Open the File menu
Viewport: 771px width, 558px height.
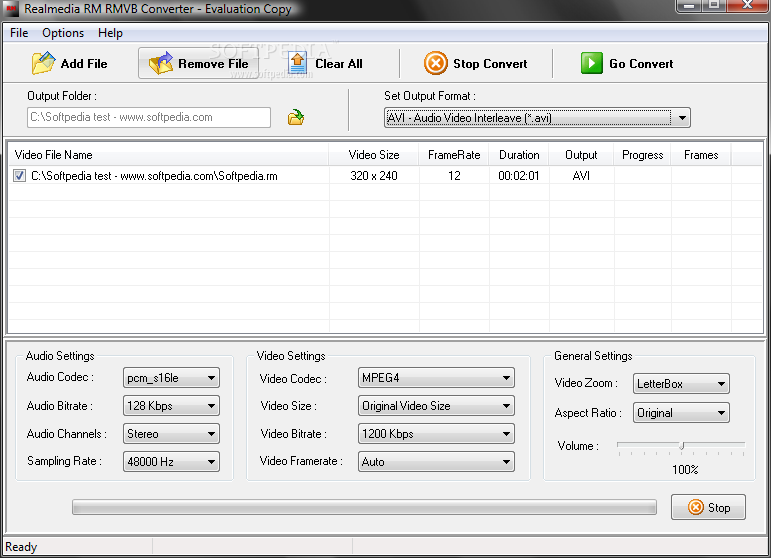click(19, 33)
